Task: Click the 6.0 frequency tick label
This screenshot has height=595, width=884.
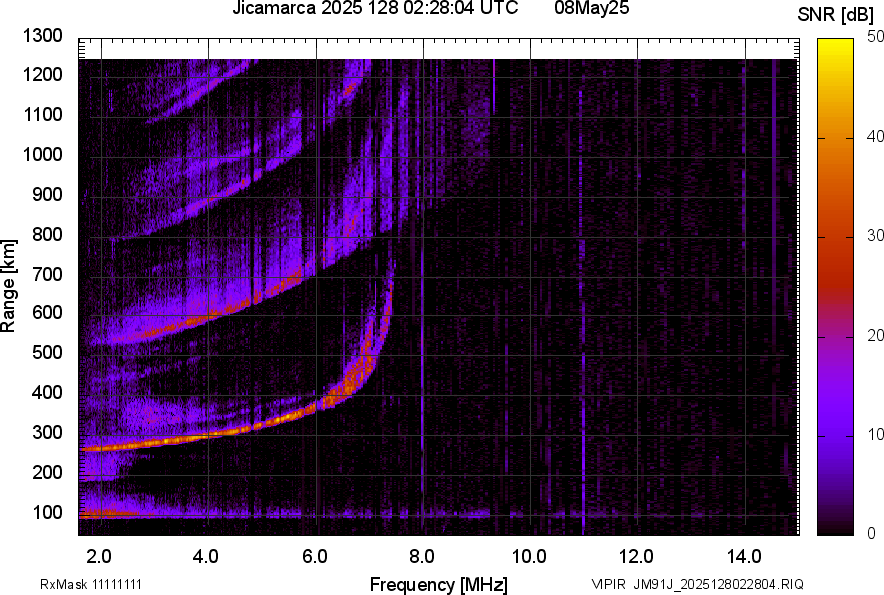Action: click(315, 557)
